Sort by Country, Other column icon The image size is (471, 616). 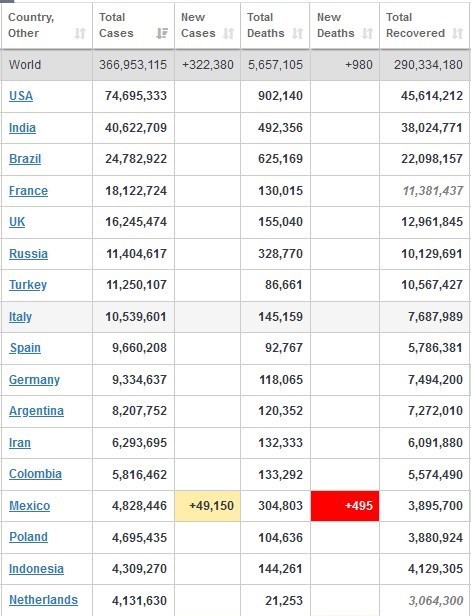(80, 33)
